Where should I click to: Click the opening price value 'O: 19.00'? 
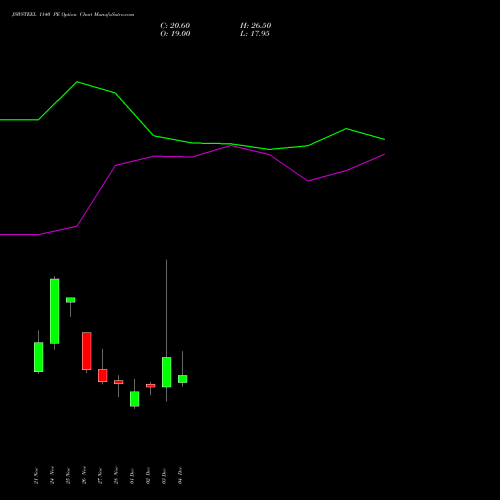point(175,34)
